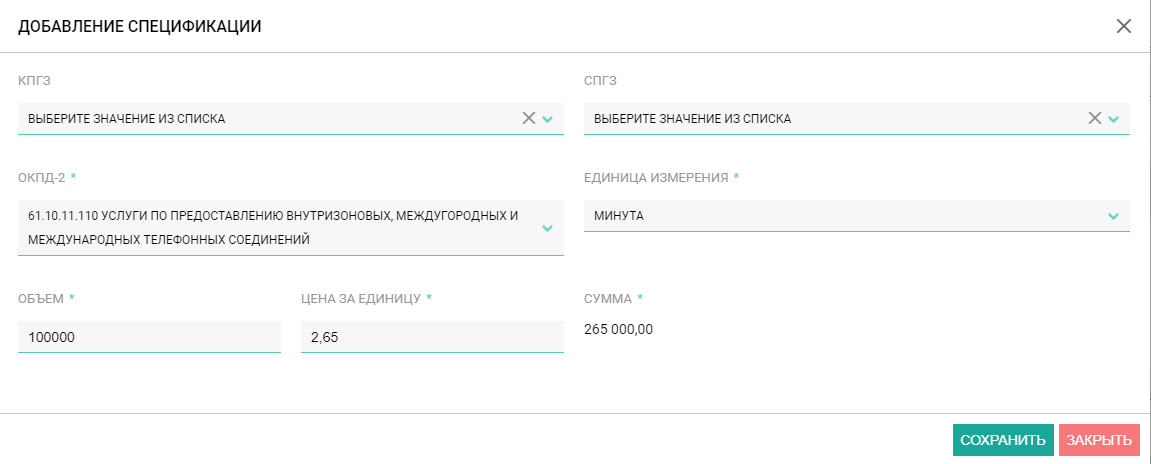The height and width of the screenshot is (464, 1151).
Task: Click the Сумма value 265 000,00
Action: (x=618, y=329)
